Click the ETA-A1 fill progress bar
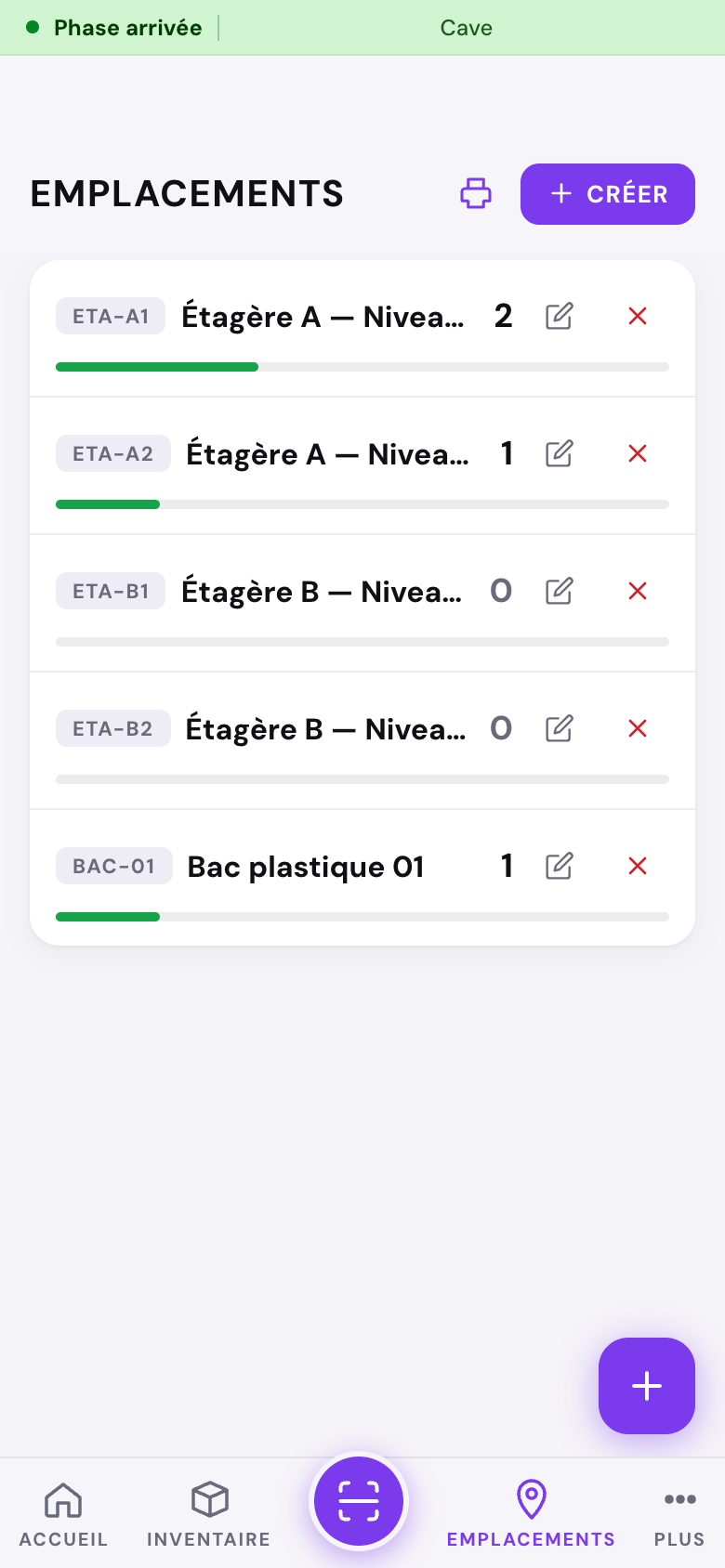Screen dimensions: 725x1568 (362, 367)
